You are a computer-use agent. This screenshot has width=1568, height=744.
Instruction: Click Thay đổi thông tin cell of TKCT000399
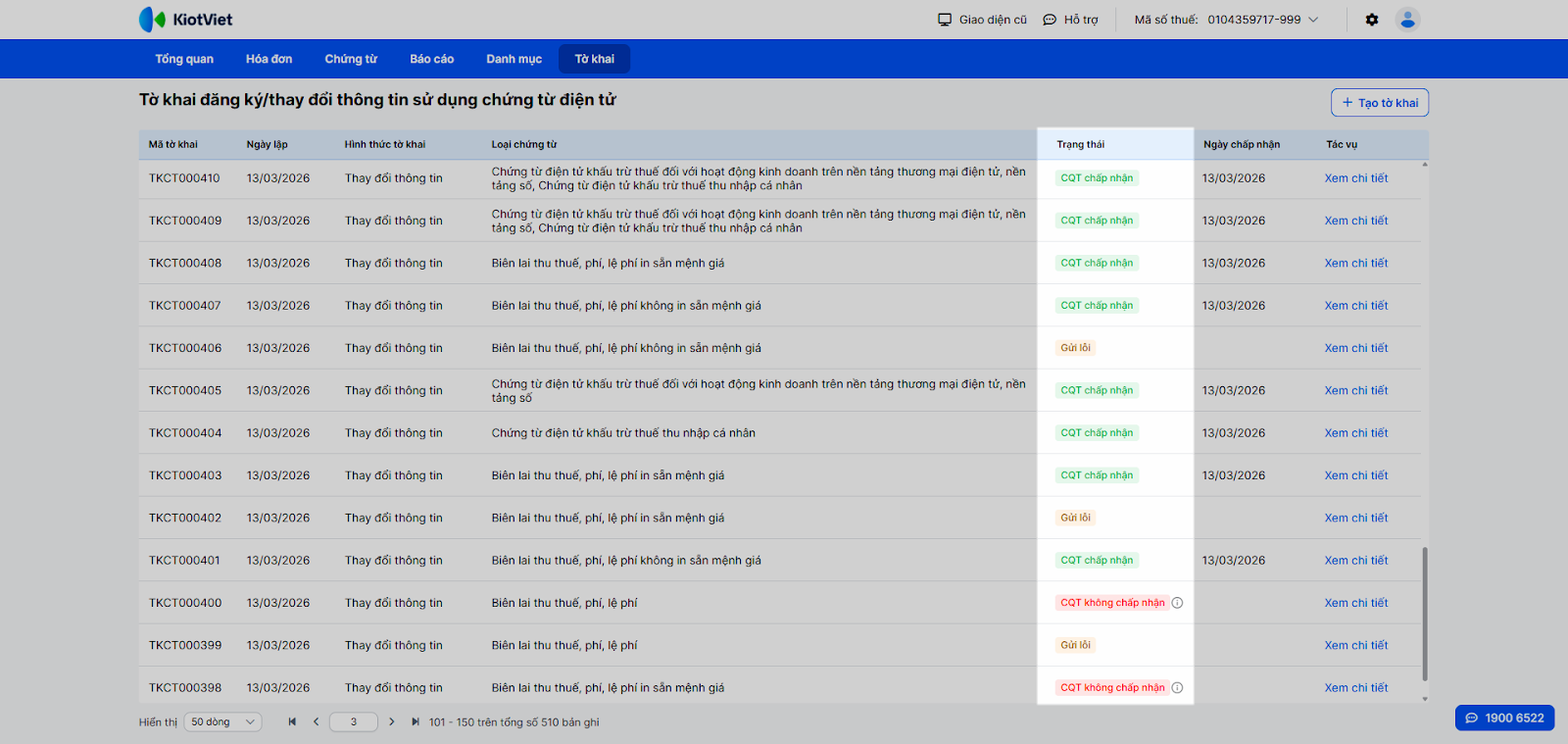coord(394,645)
